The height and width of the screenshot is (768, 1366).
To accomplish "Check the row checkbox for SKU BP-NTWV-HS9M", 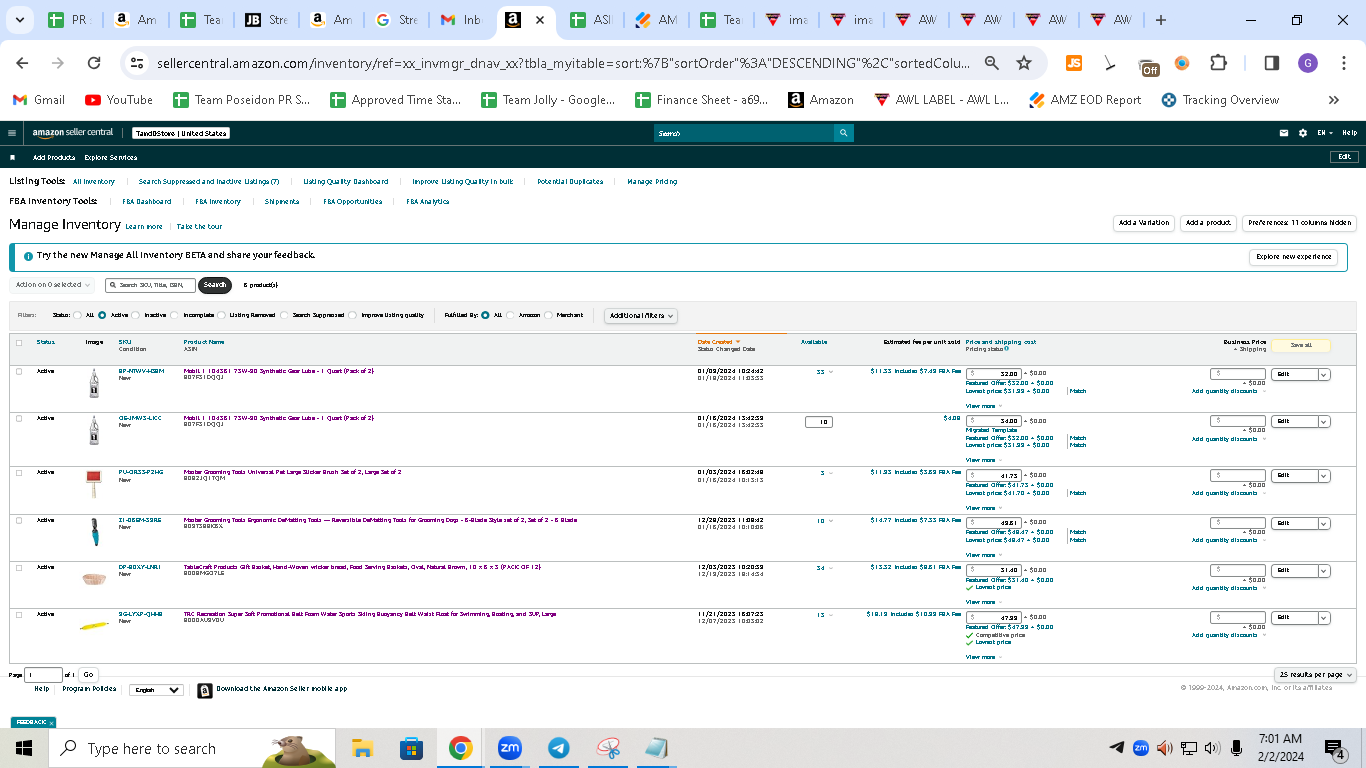I will 19,371.
